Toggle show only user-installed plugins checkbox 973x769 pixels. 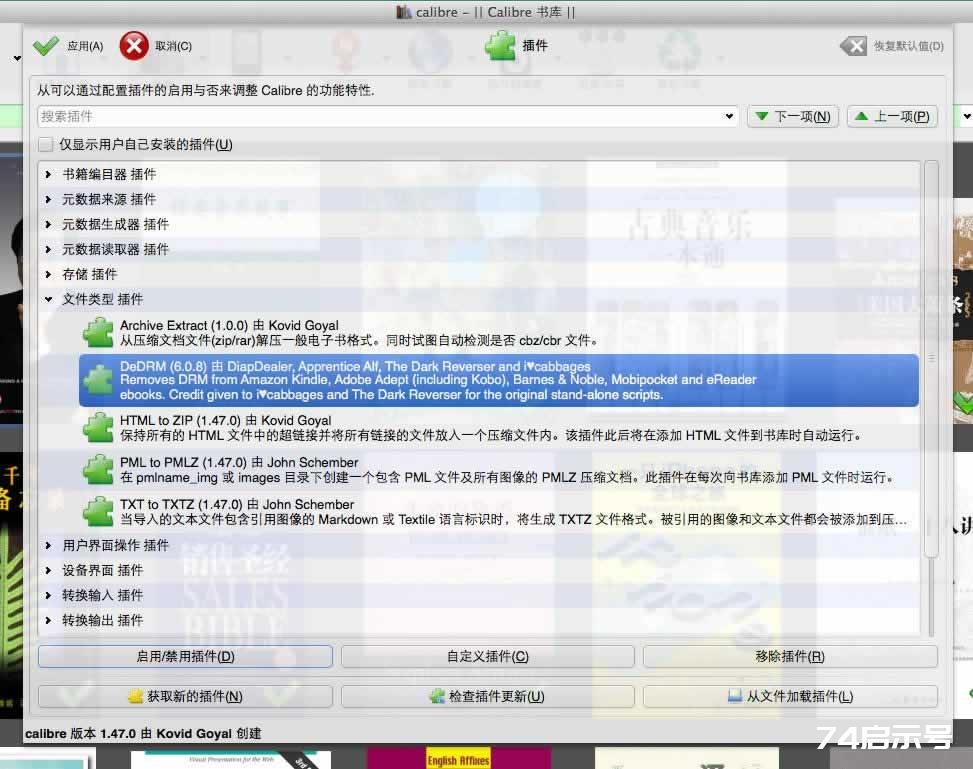[x=45, y=145]
